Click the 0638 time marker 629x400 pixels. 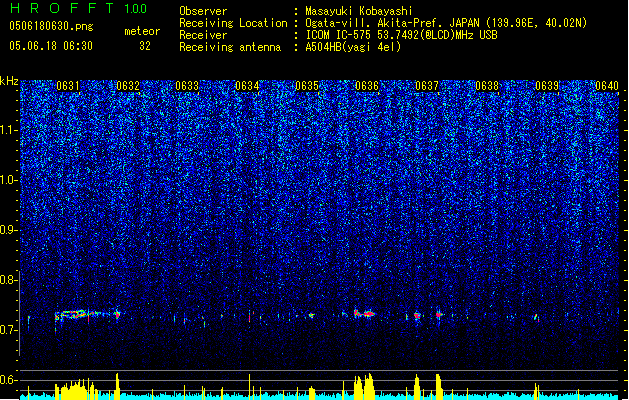click(487, 86)
